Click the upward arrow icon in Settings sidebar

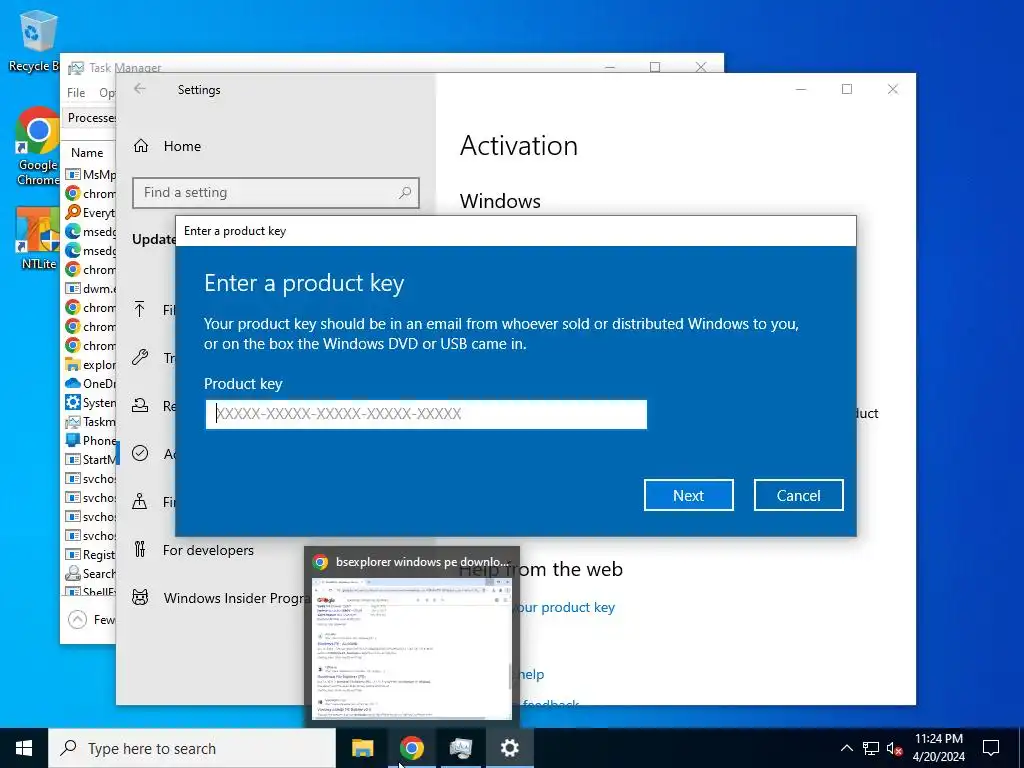(x=140, y=309)
